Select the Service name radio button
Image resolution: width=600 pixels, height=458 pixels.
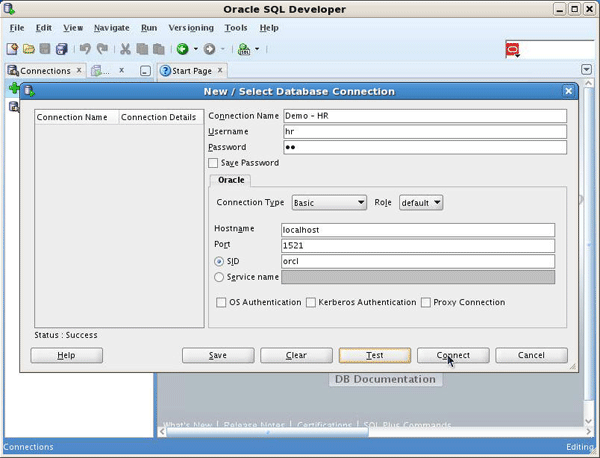220,277
